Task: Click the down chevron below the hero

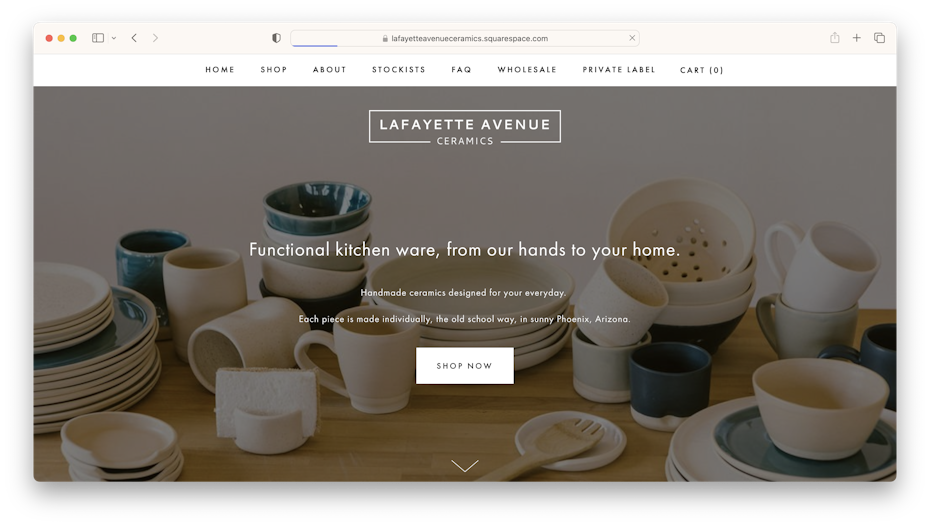Action: [x=465, y=466]
